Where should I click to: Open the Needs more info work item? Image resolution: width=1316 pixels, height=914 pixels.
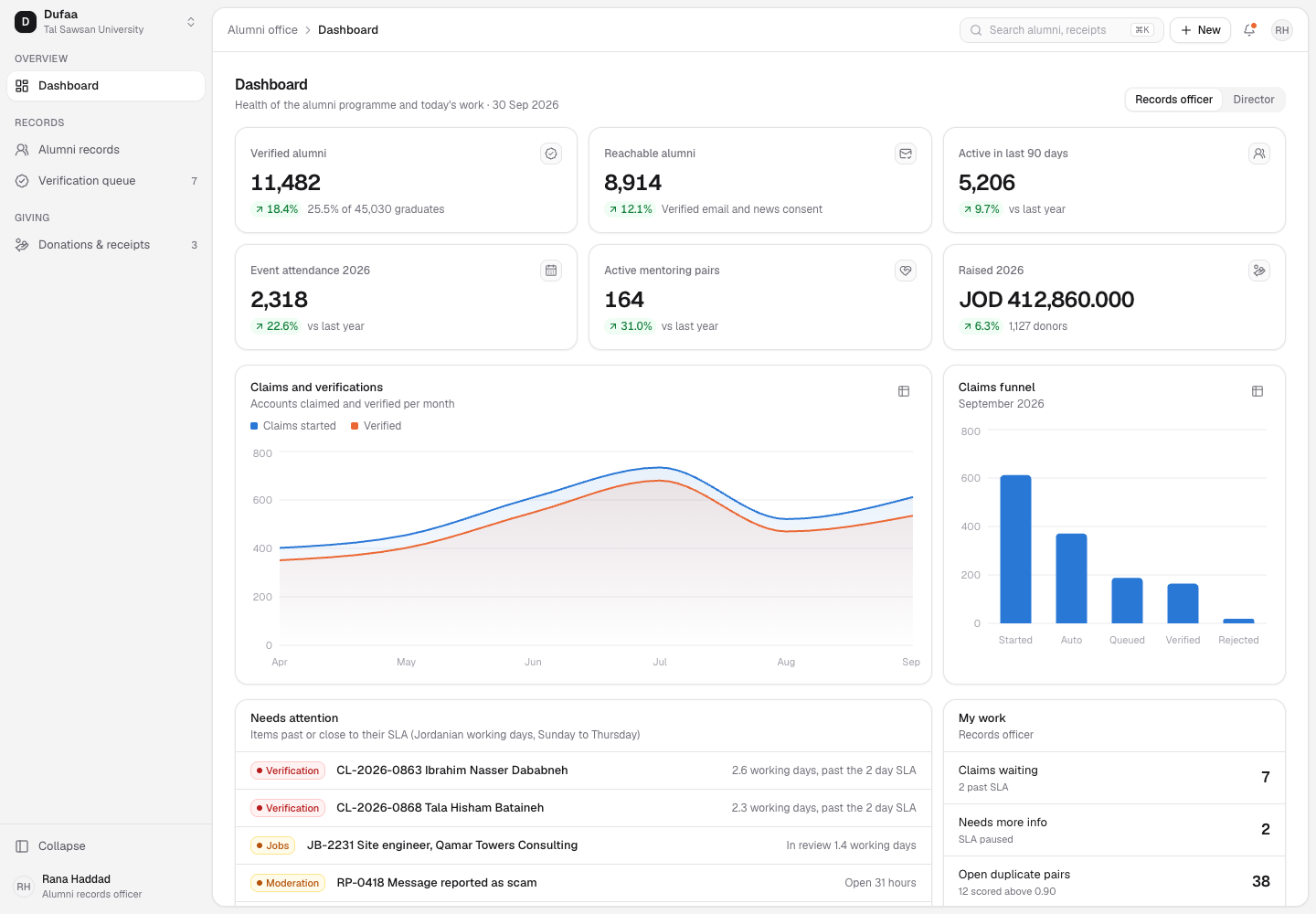[1114, 830]
